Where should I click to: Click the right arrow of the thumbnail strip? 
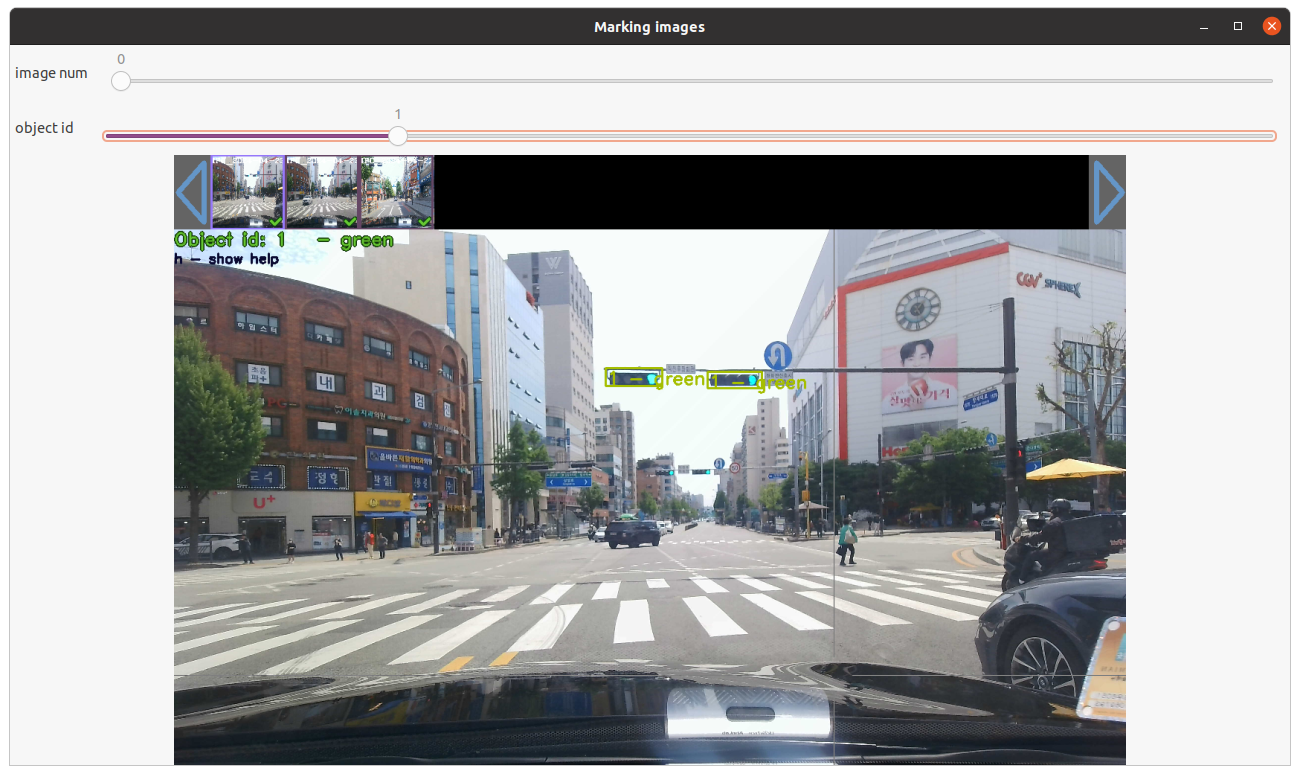[1108, 191]
